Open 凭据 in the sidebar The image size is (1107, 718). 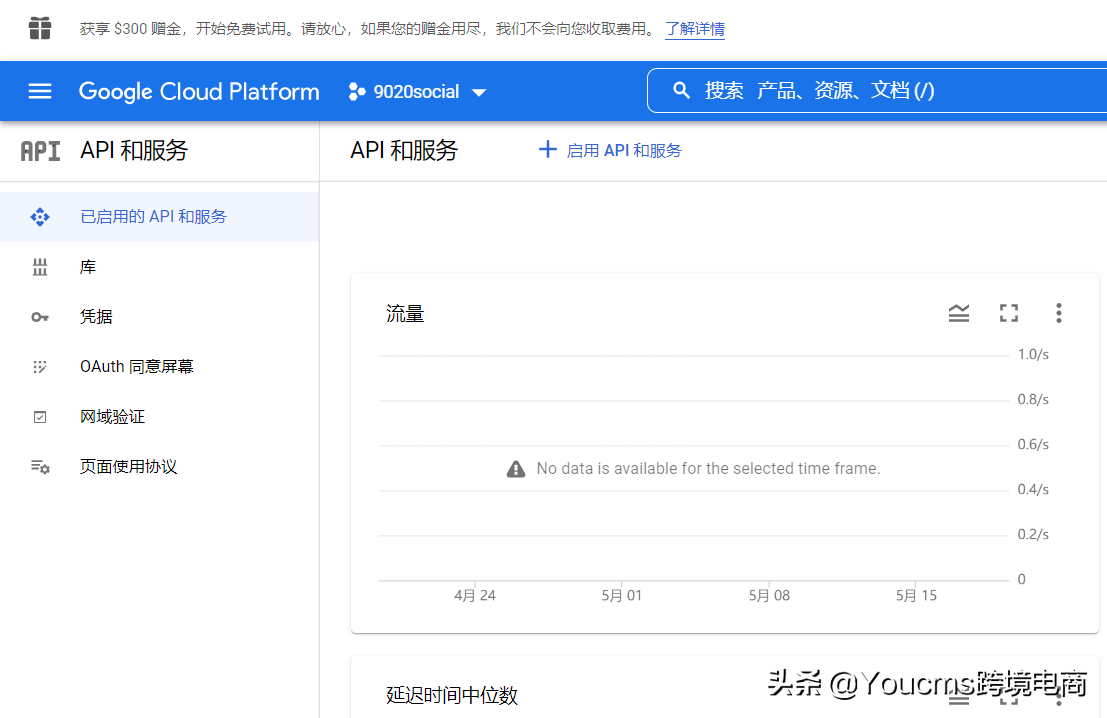(x=160, y=317)
